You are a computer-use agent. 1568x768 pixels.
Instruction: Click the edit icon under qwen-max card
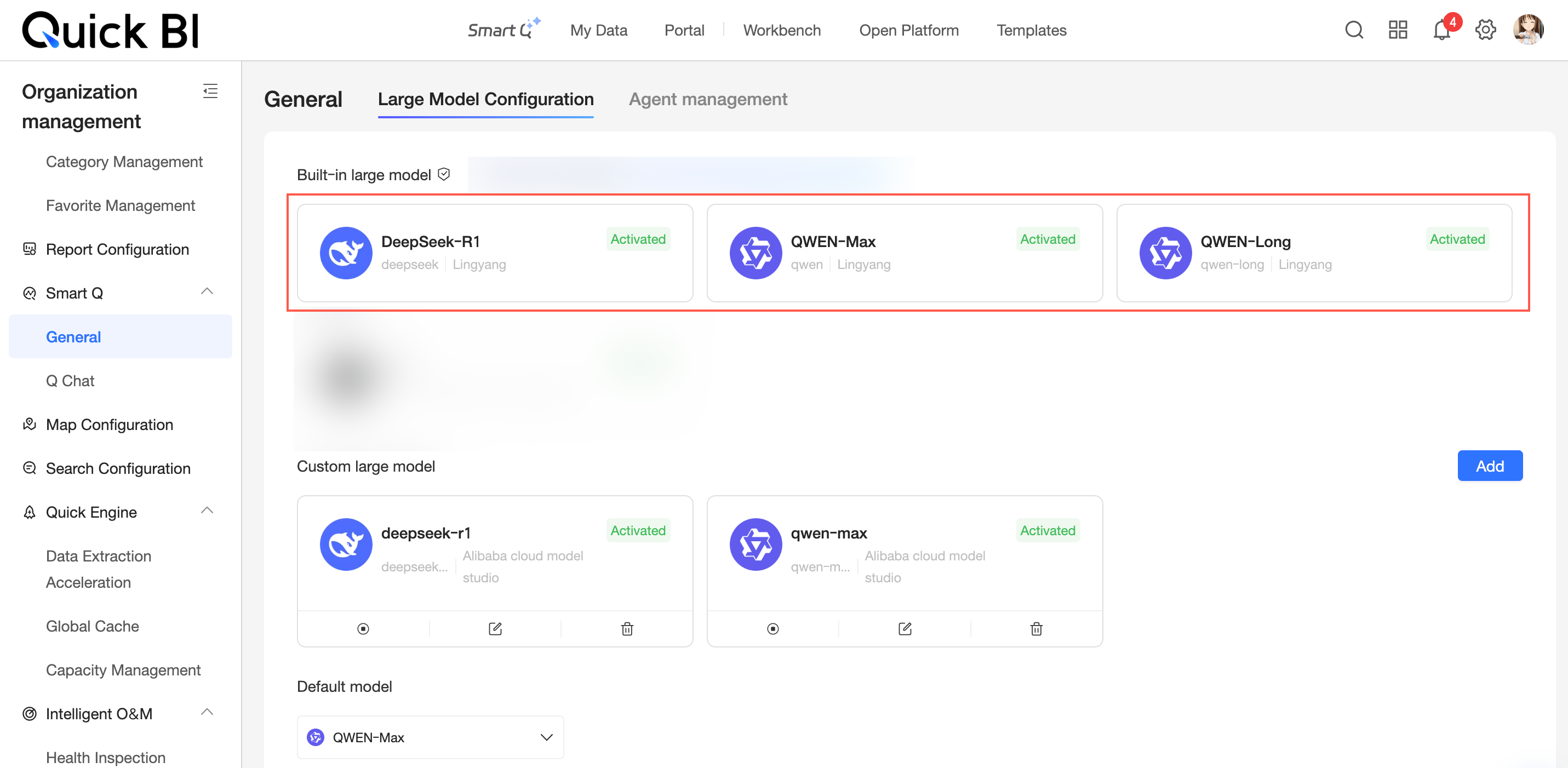905,629
